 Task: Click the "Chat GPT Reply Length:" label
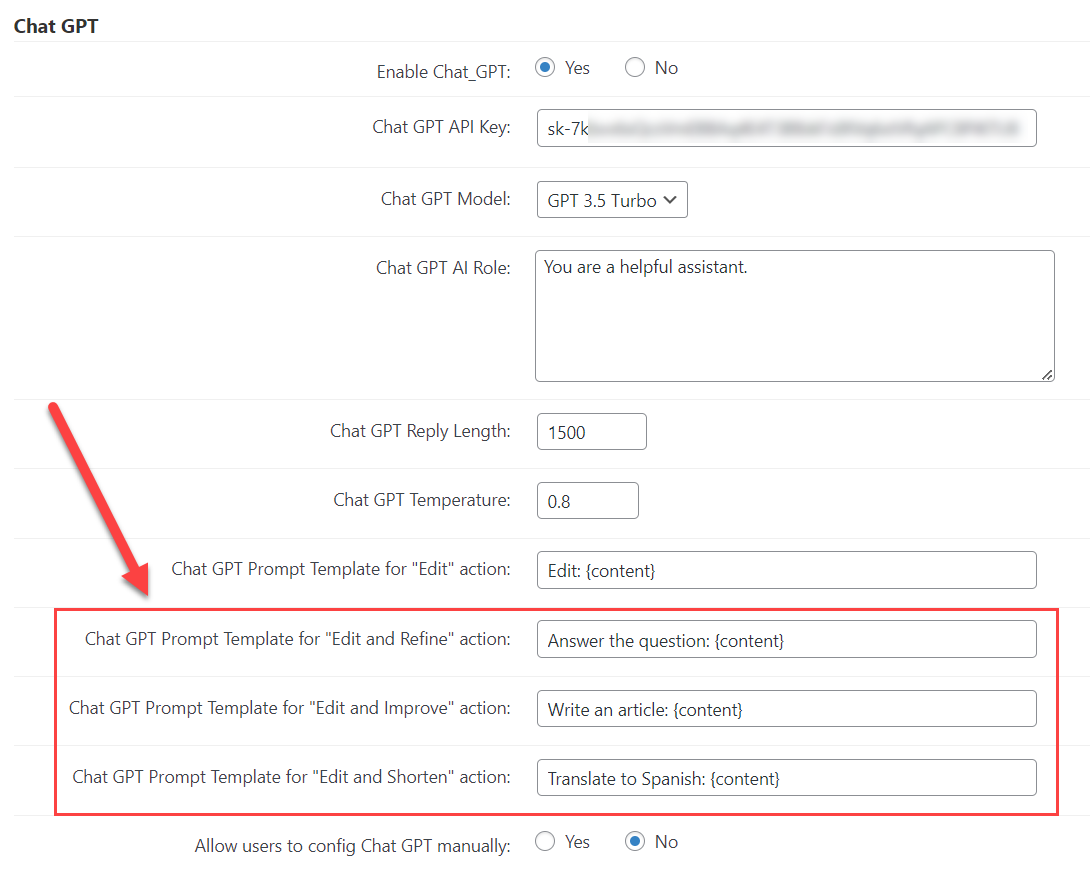[421, 432]
